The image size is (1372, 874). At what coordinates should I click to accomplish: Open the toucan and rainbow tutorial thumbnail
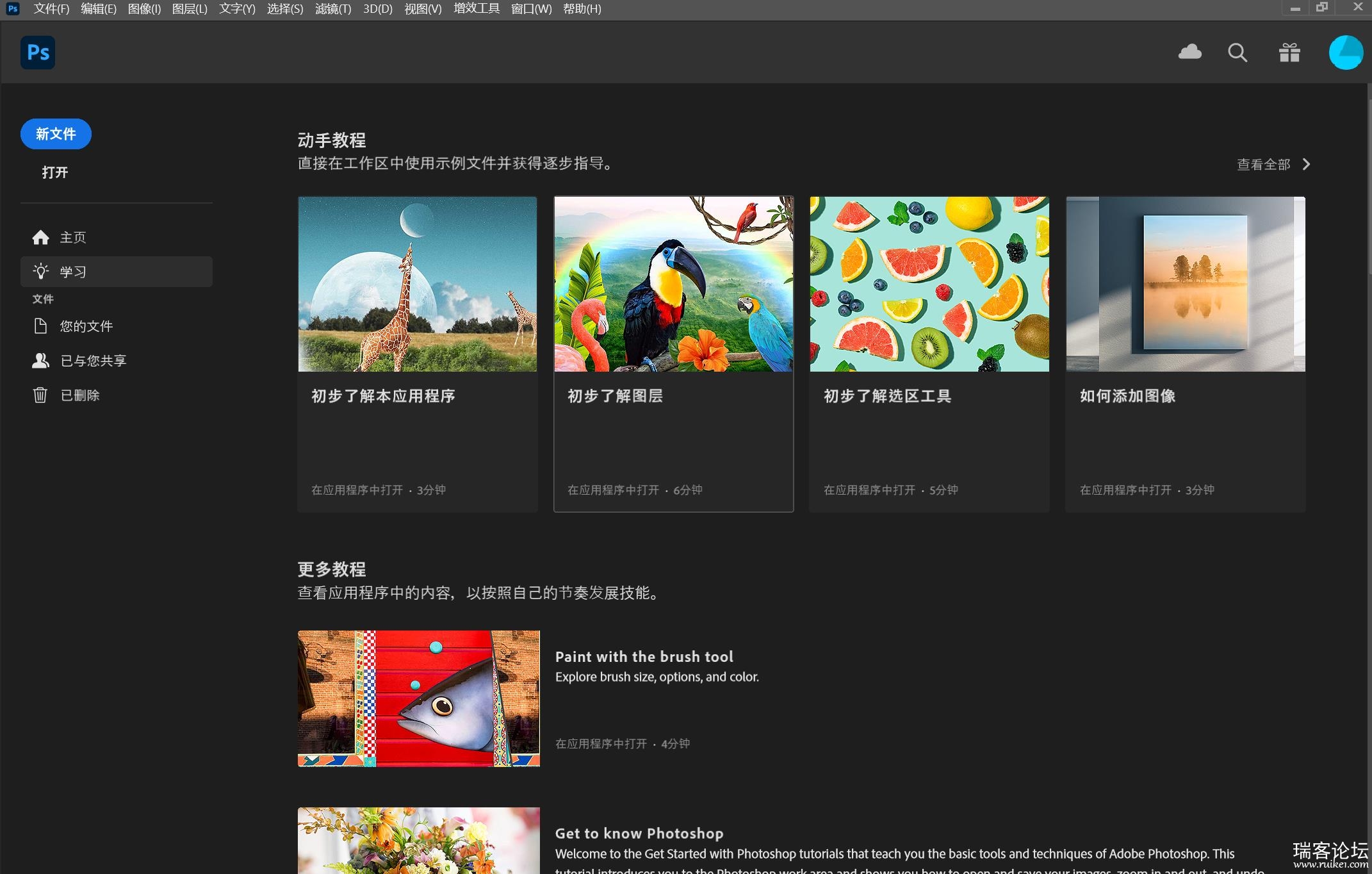(674, 284)
